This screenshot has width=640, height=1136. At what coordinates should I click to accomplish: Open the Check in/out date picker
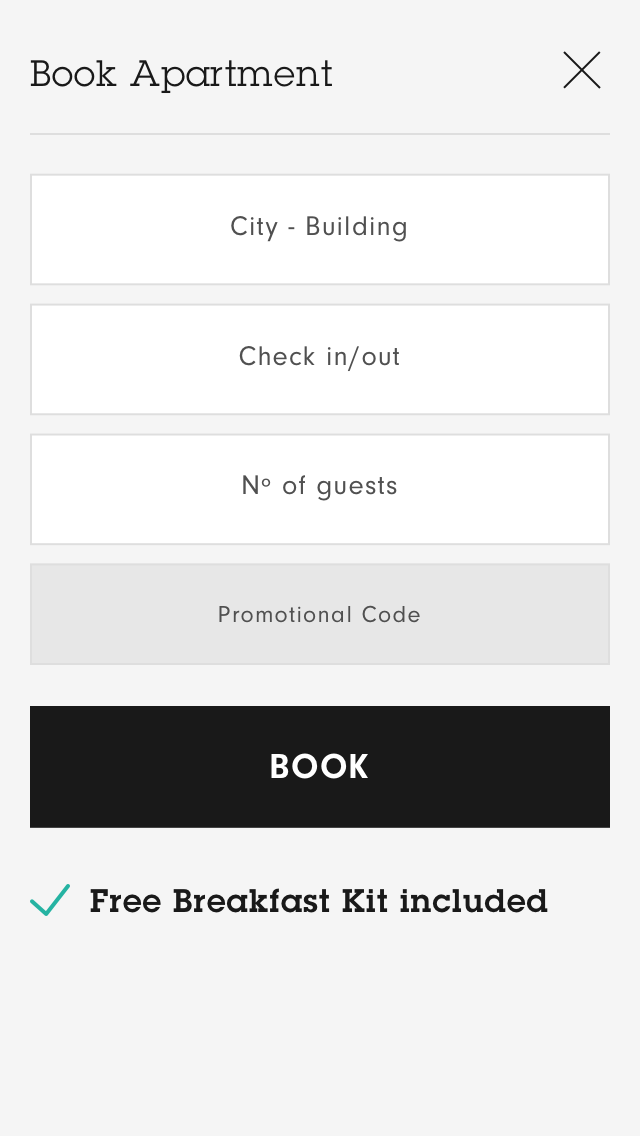320,359
